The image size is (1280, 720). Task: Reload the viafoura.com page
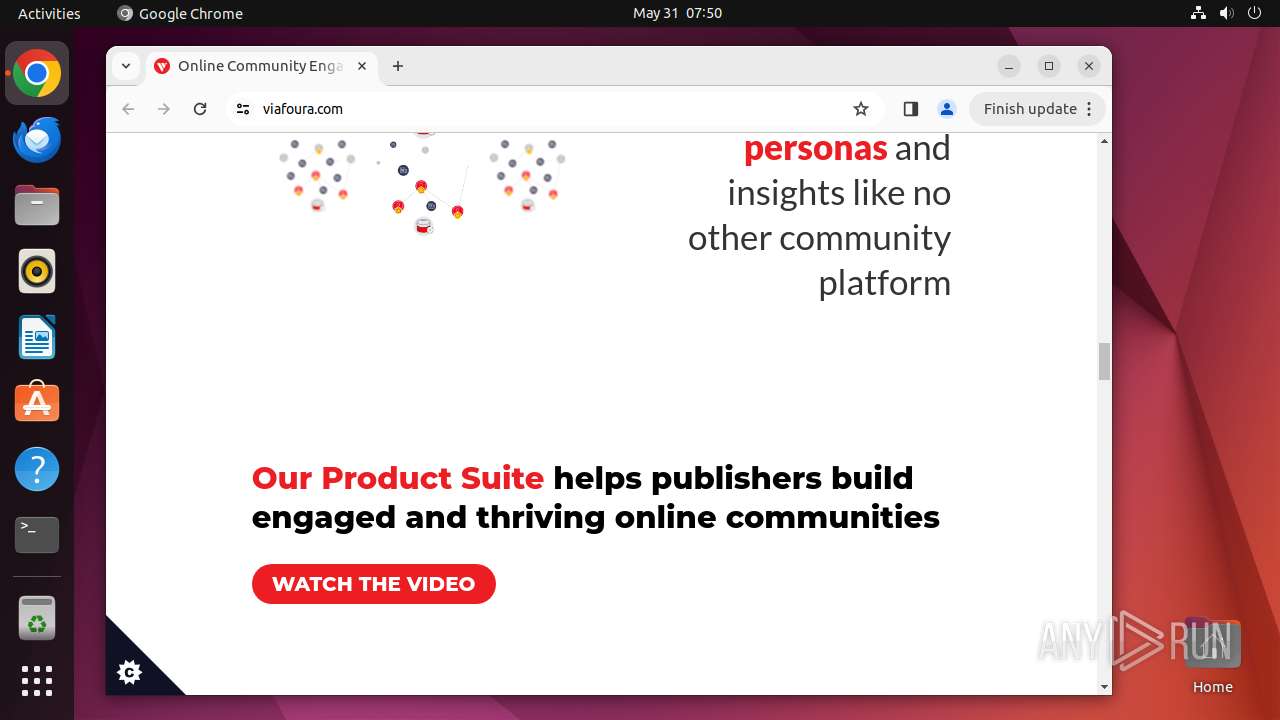pyautogui.click(x=200, y=109)
